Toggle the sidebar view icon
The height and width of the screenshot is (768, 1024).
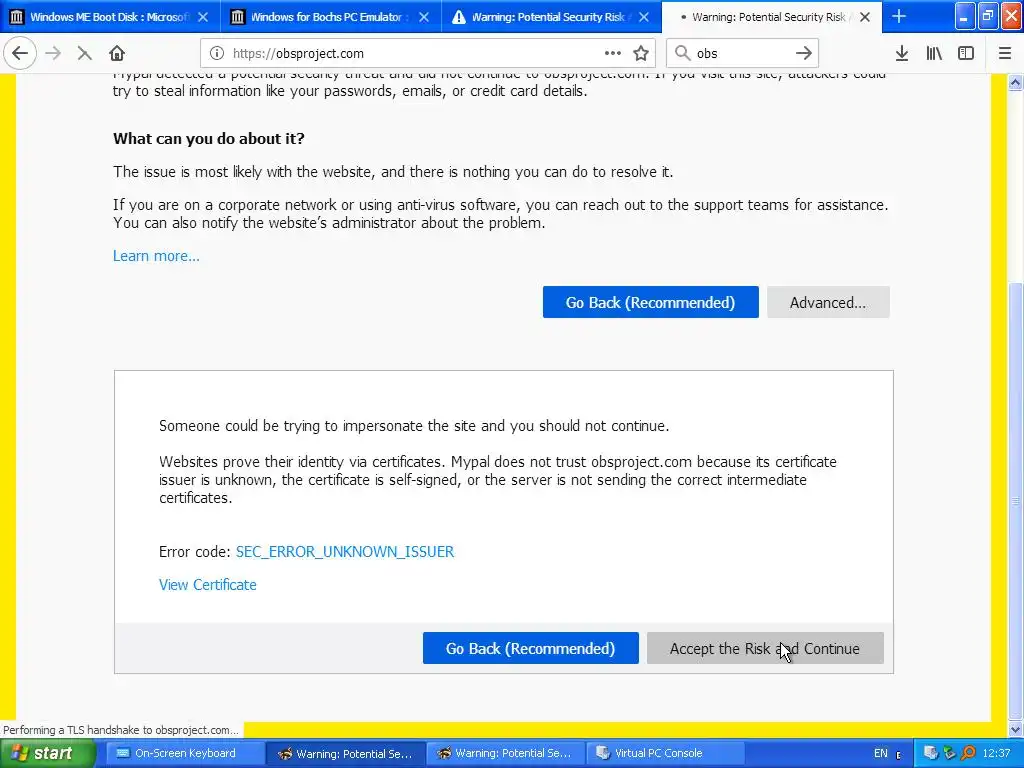[x=966, y=54]
